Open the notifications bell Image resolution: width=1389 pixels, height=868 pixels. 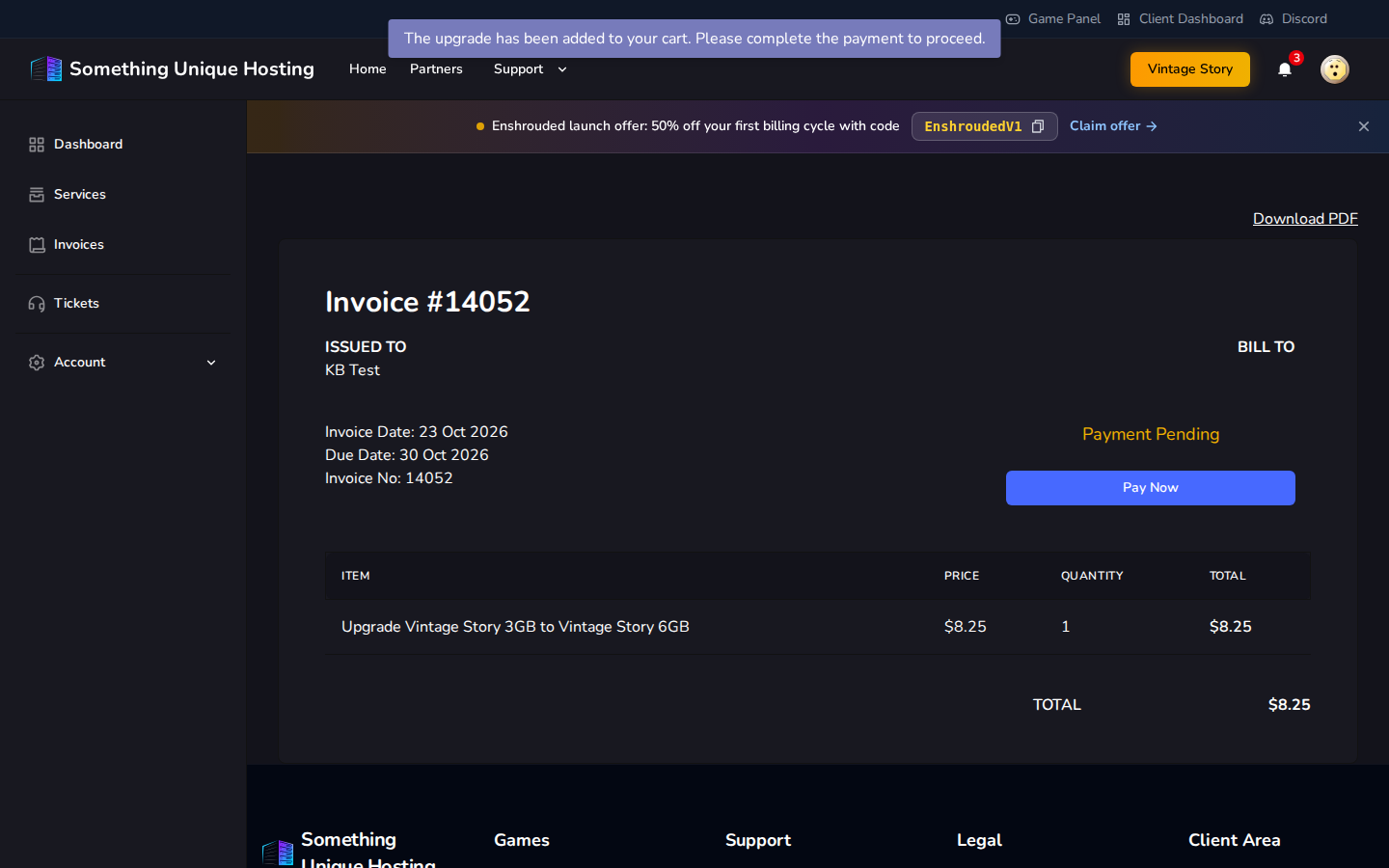coord(1285,69)
